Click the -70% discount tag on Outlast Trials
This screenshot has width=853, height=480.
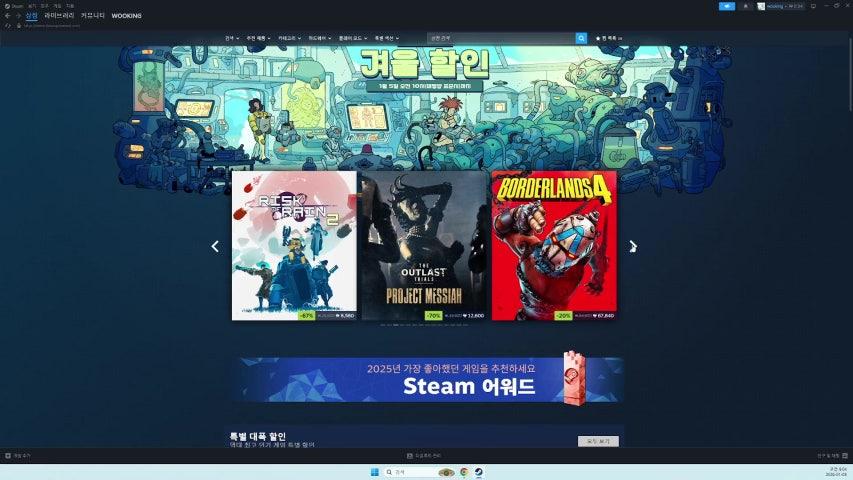tap(433, 315)
